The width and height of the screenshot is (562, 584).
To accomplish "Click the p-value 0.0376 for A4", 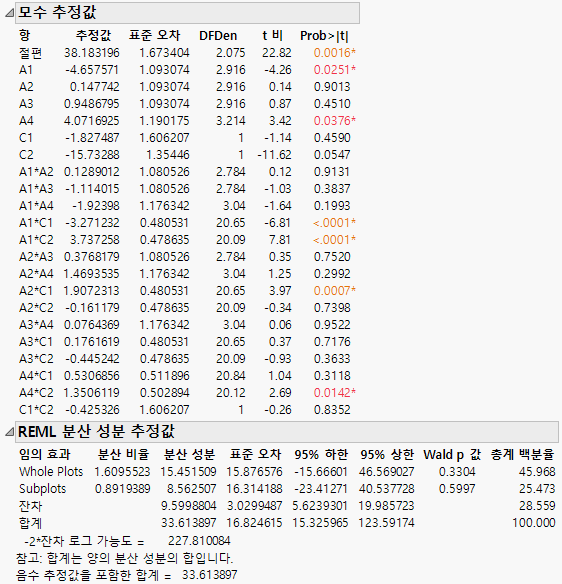I will click(334, 121).
